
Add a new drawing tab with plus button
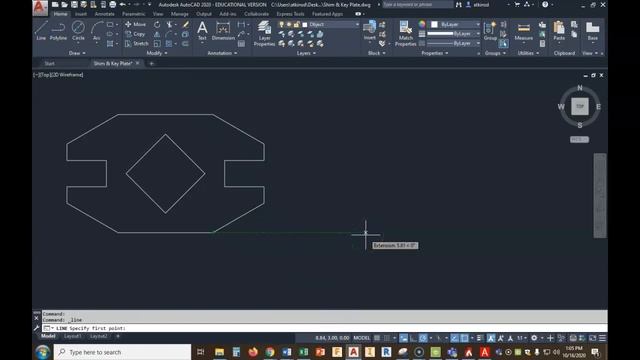pyautogui.click(x=151, y=64)
